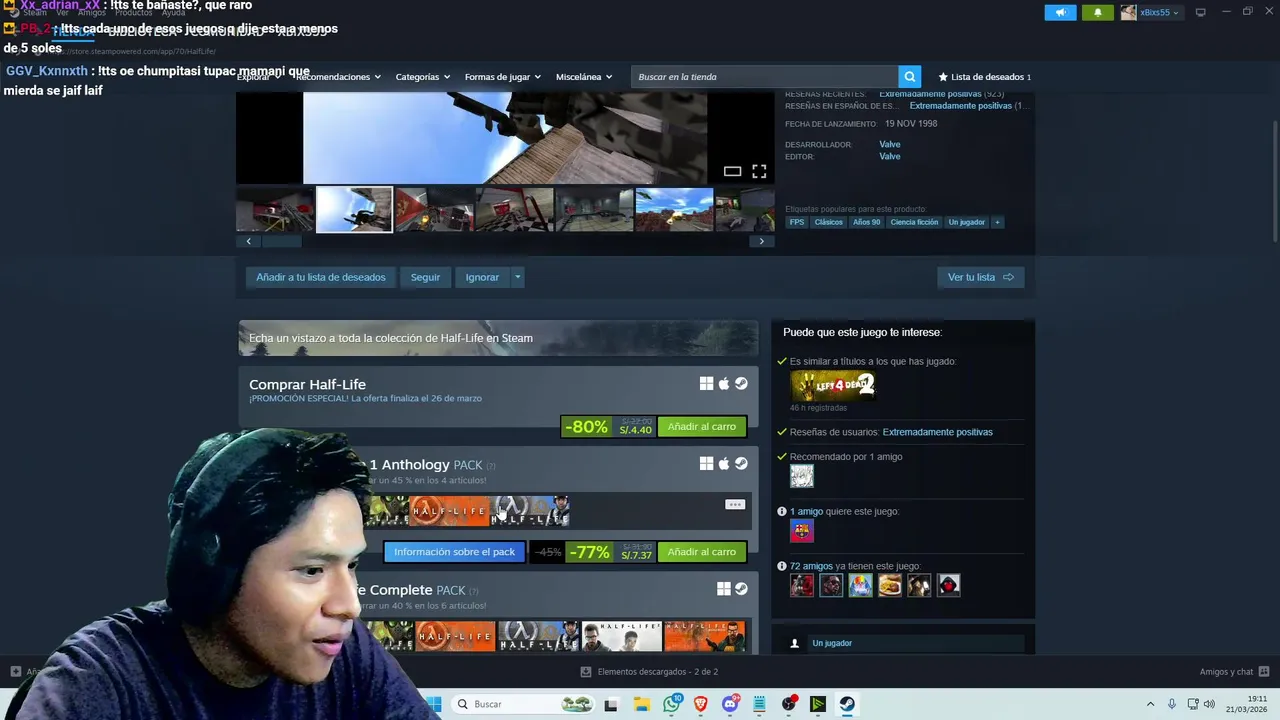Click the downloads icon in the bottom bar
1280x720 pixels.
point(586,672)
